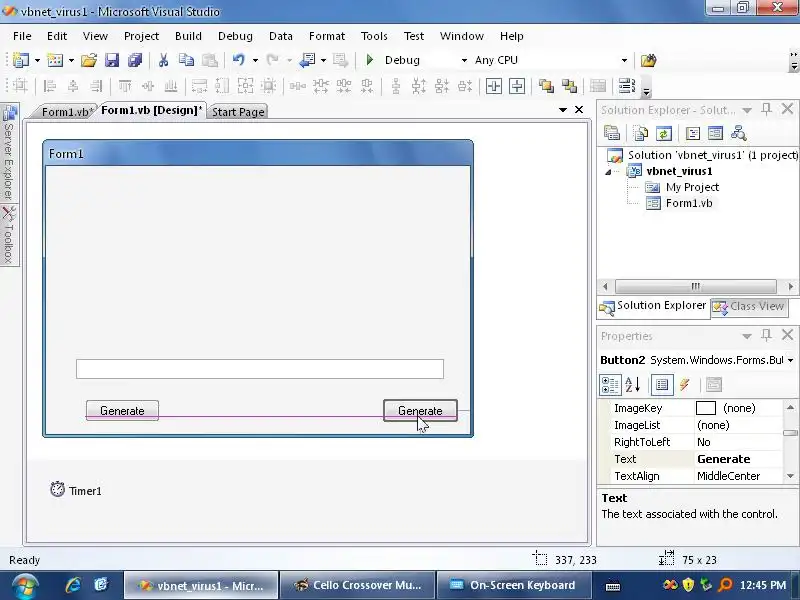Switch to the Form1.vb code tab

click(66, 111)
